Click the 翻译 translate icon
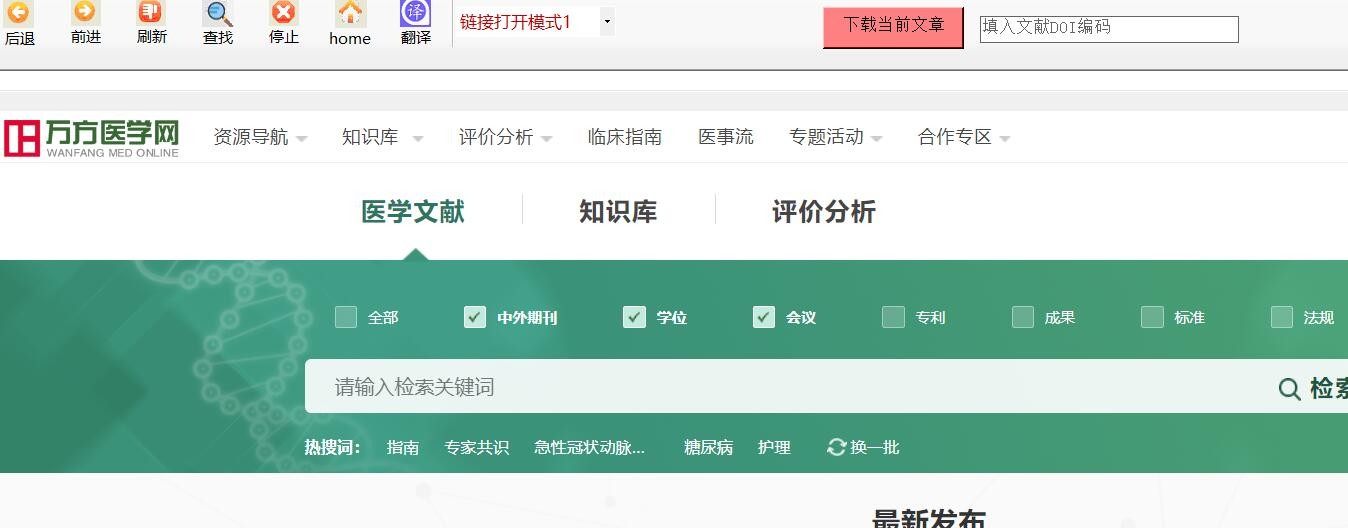Screen dimensions: 1348x528 point(415,13)
